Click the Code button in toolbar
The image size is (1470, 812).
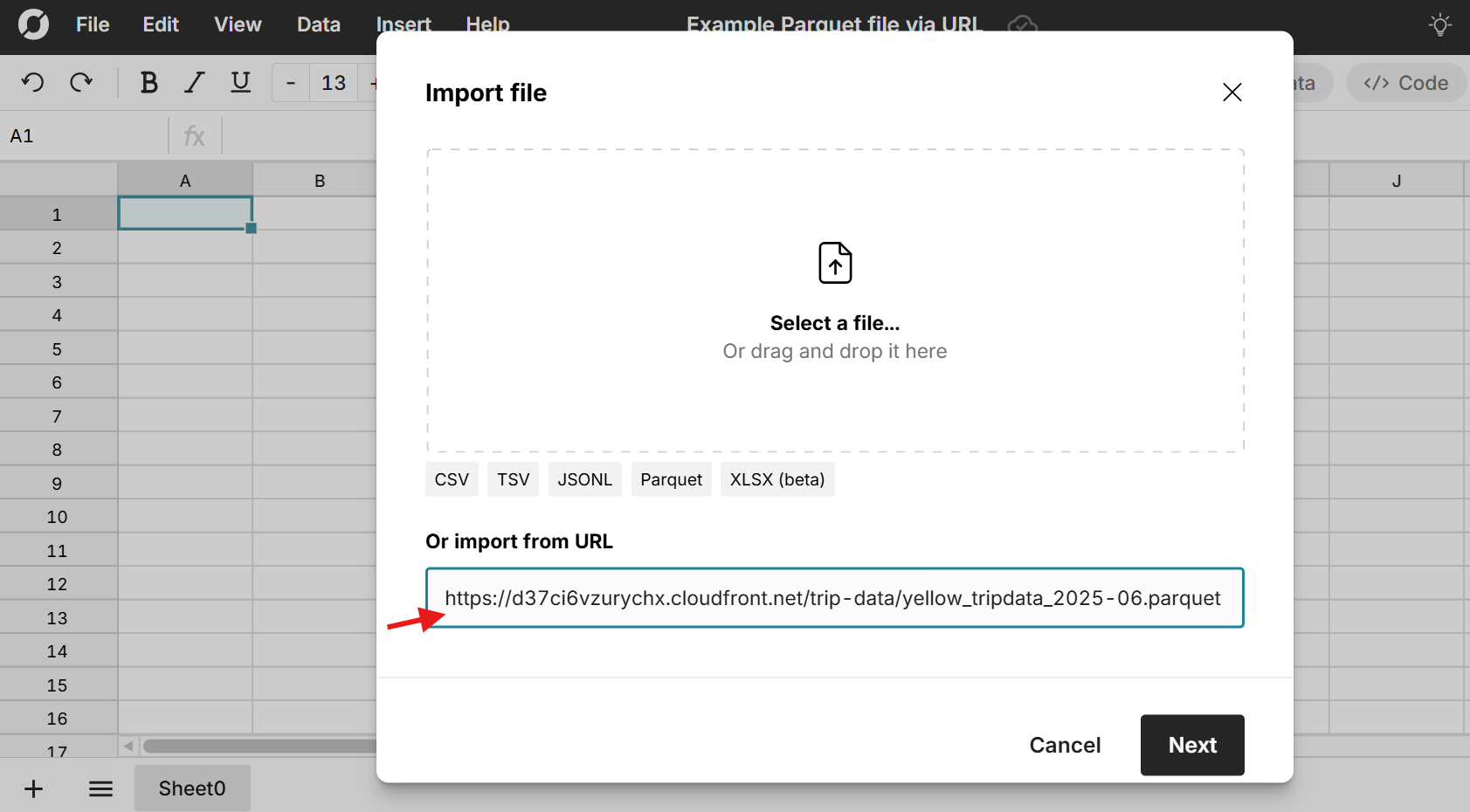tap(1405, 83)
